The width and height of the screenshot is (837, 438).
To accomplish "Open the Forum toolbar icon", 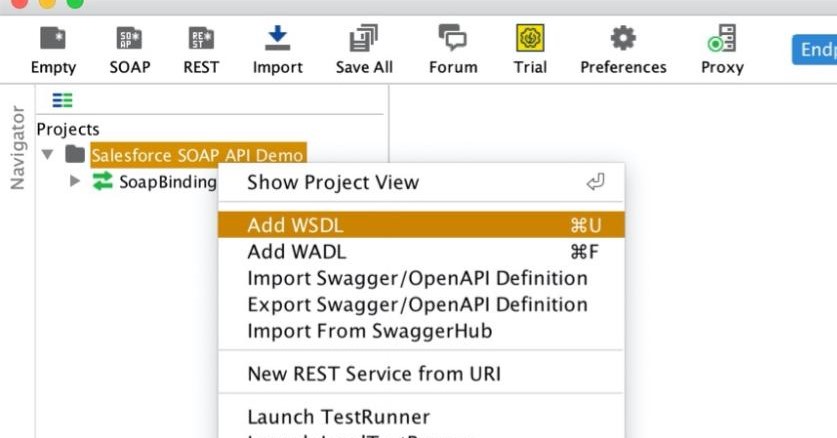I will [452, 40].
